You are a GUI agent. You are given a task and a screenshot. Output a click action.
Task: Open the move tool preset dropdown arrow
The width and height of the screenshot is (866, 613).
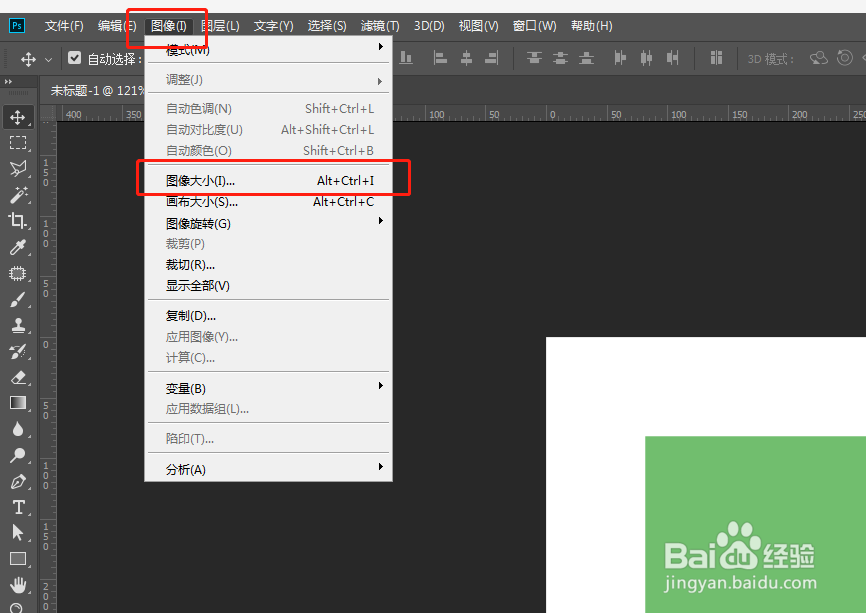[49, 60]
